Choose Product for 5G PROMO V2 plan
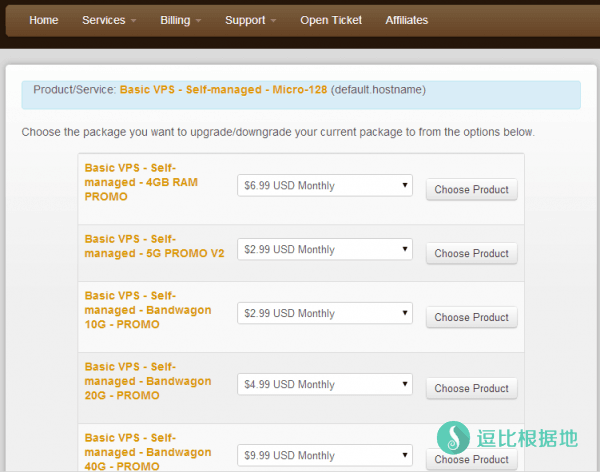600x472 pixels. coord(471,254)
